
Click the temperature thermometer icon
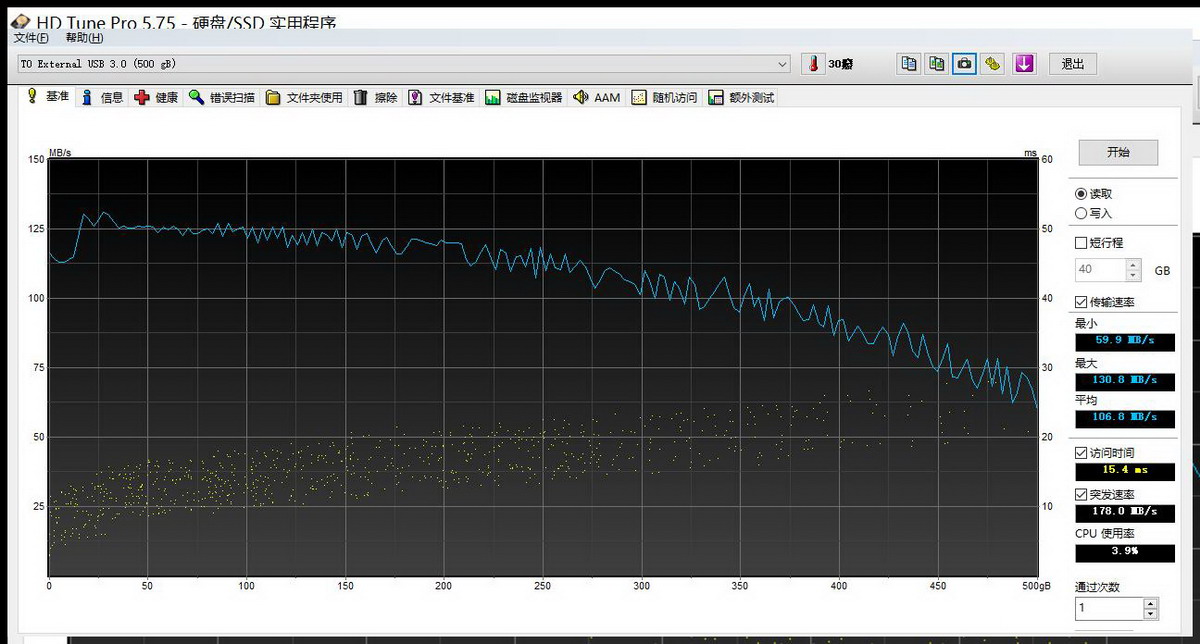(x=814, y=64)
